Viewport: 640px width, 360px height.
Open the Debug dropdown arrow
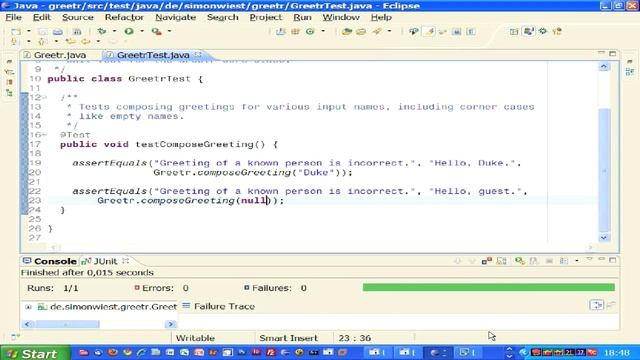tap(114, 31)
